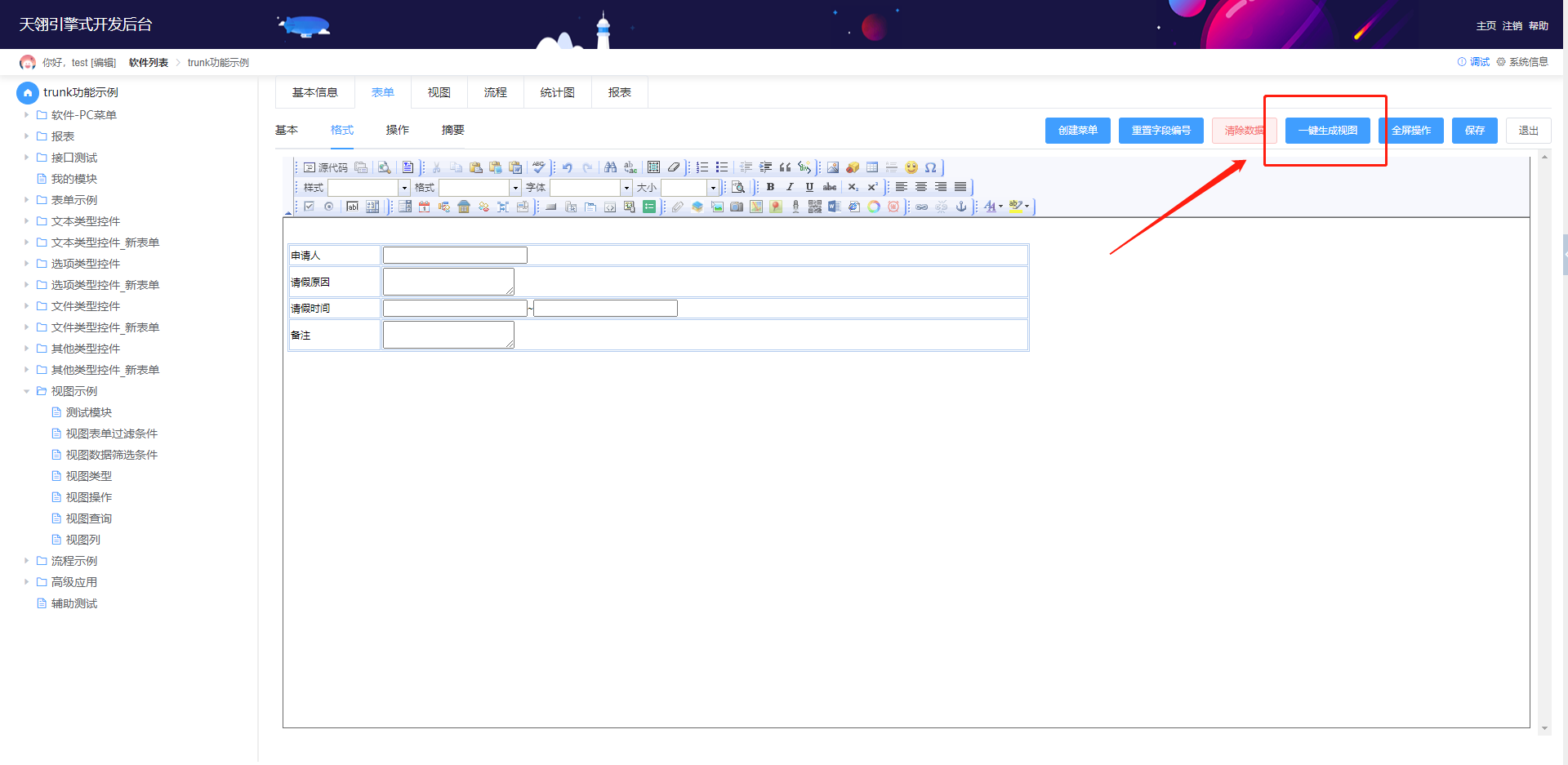The image size is (1568, 765).
Task: Open the 操作 sub-tab
Action: (398, 130)
